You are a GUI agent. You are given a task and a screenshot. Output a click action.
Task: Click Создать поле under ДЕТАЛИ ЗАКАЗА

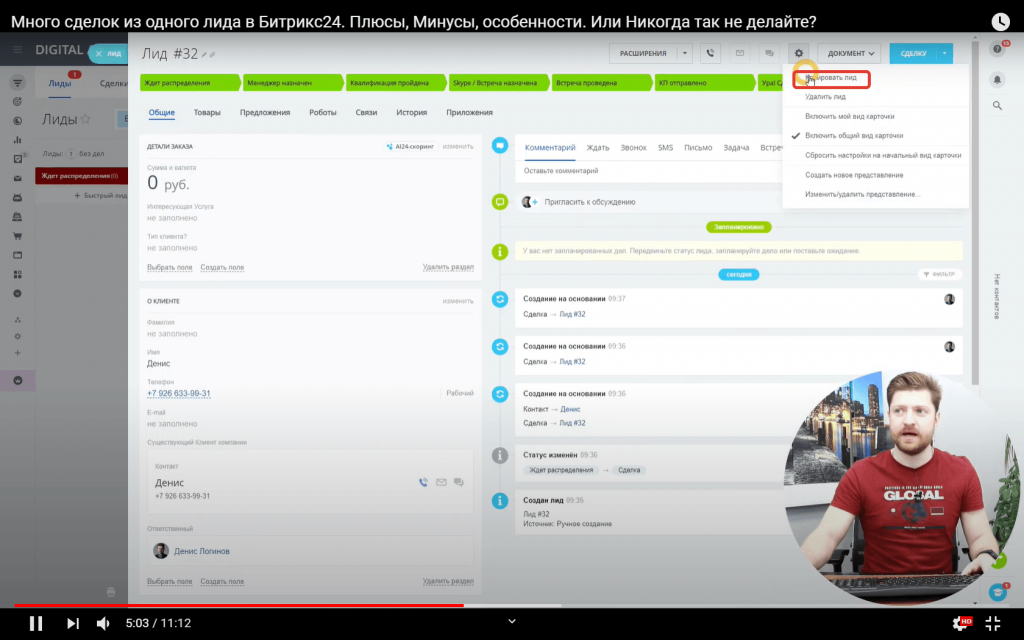(x=222, y=268)
